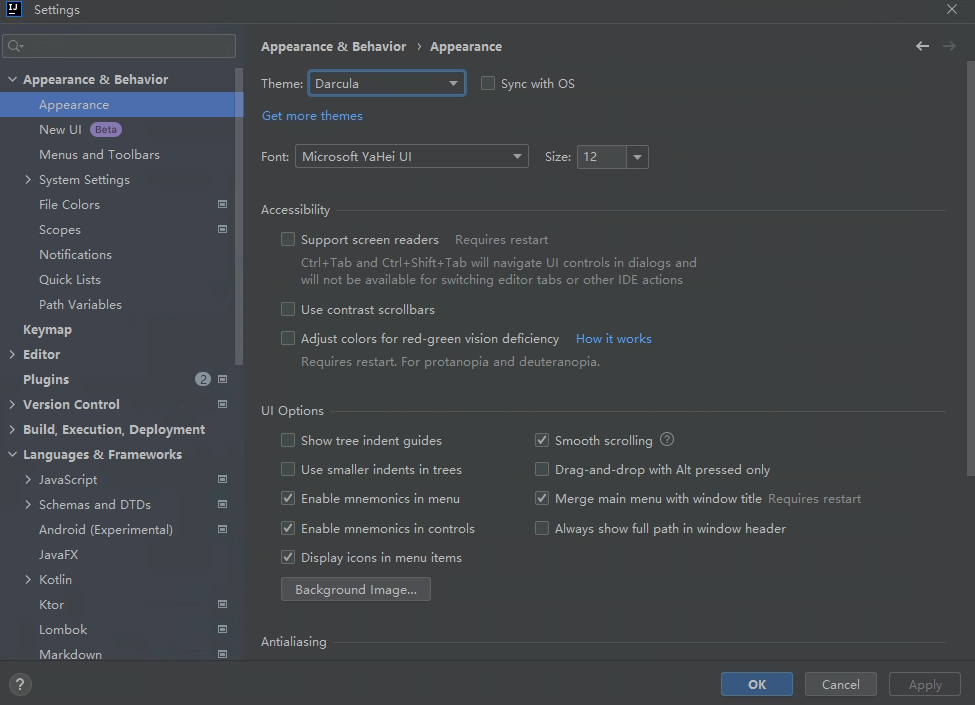Click the project-level icon beside File Colors

pos(222,204)
